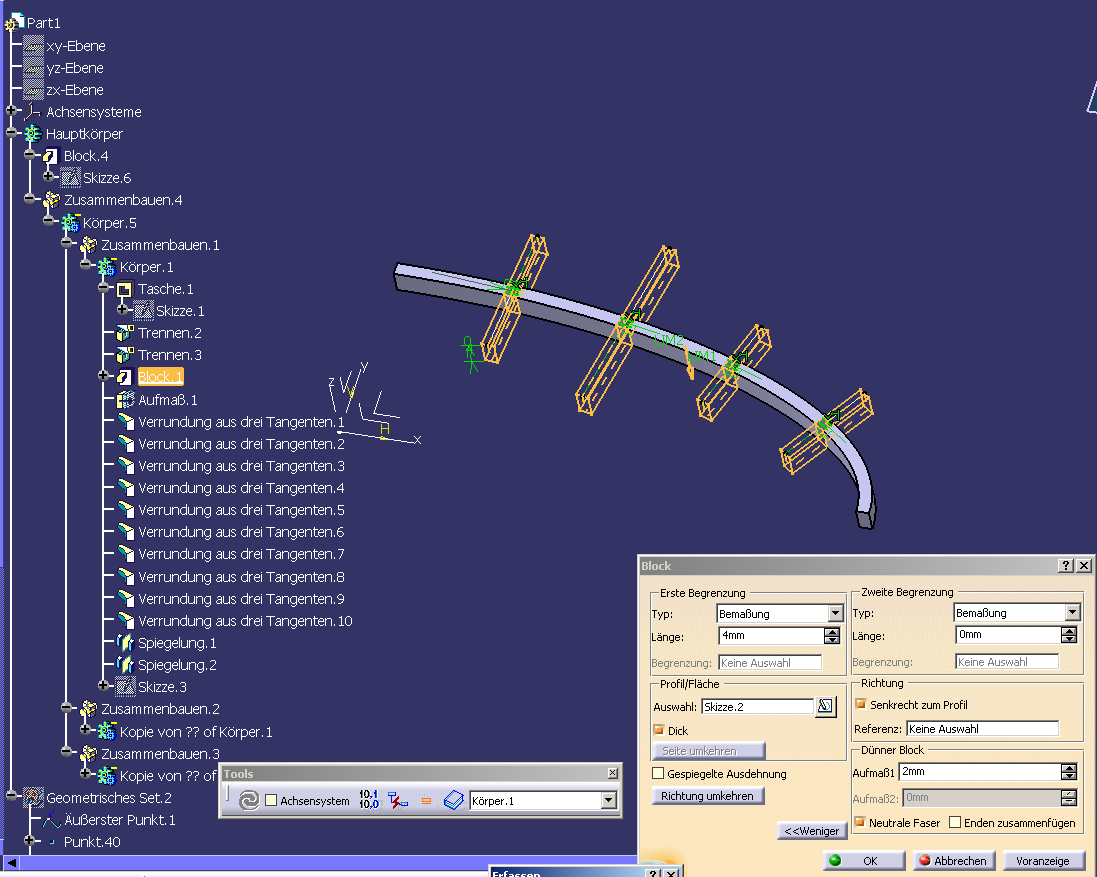Click the Geometrisches Set.2 icon
Screen dimensions: 1097x877
coord(33,797)
